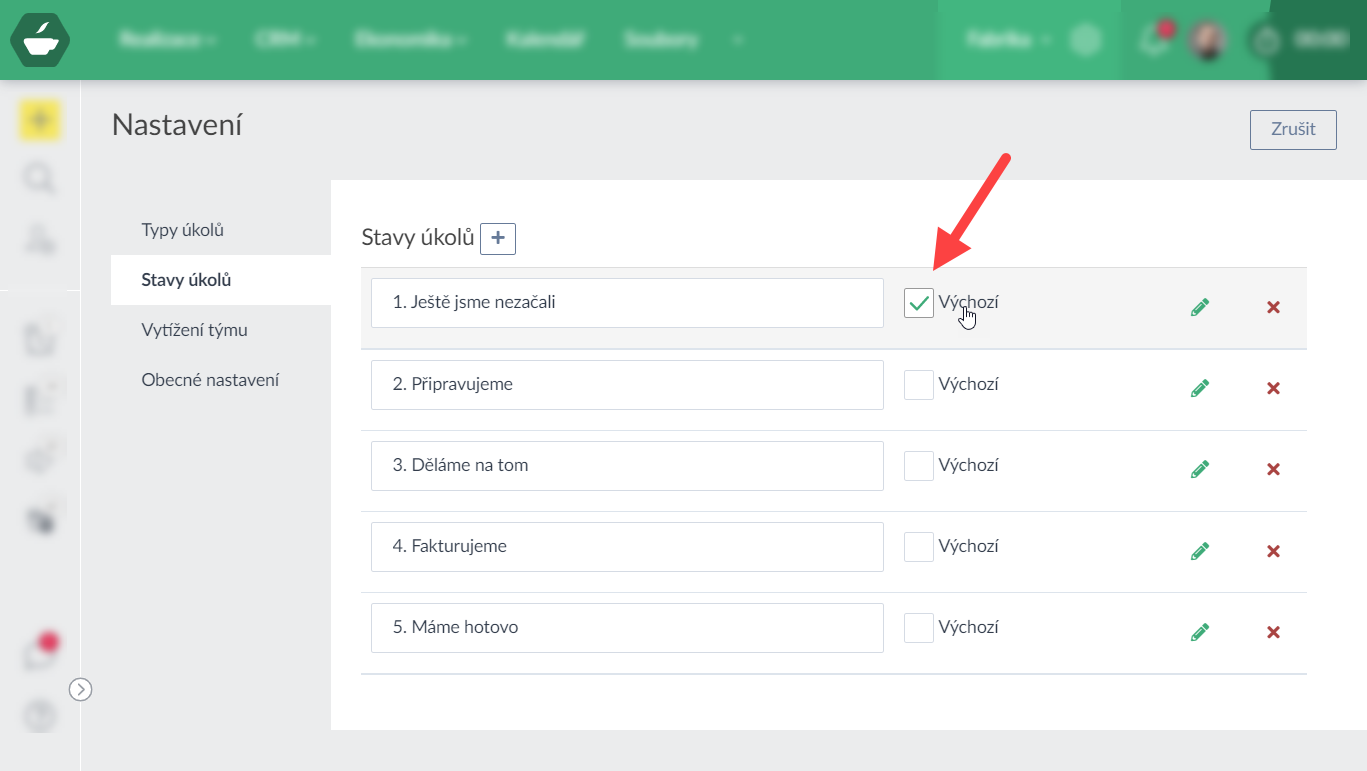This screenshot has width=1367, height=771.
Task: Edit the "Ještě jsme nezačali" status with pencil
Action: point(1200,307)
